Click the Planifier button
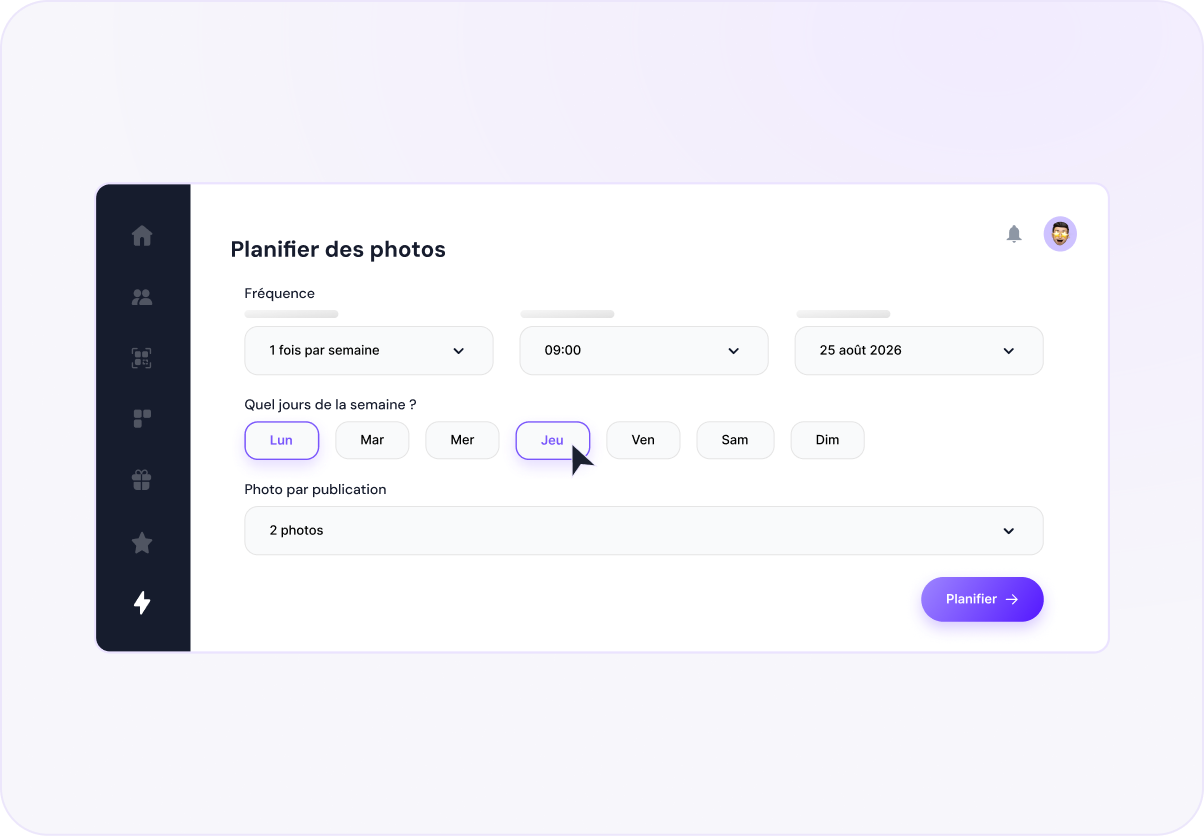 982,599
